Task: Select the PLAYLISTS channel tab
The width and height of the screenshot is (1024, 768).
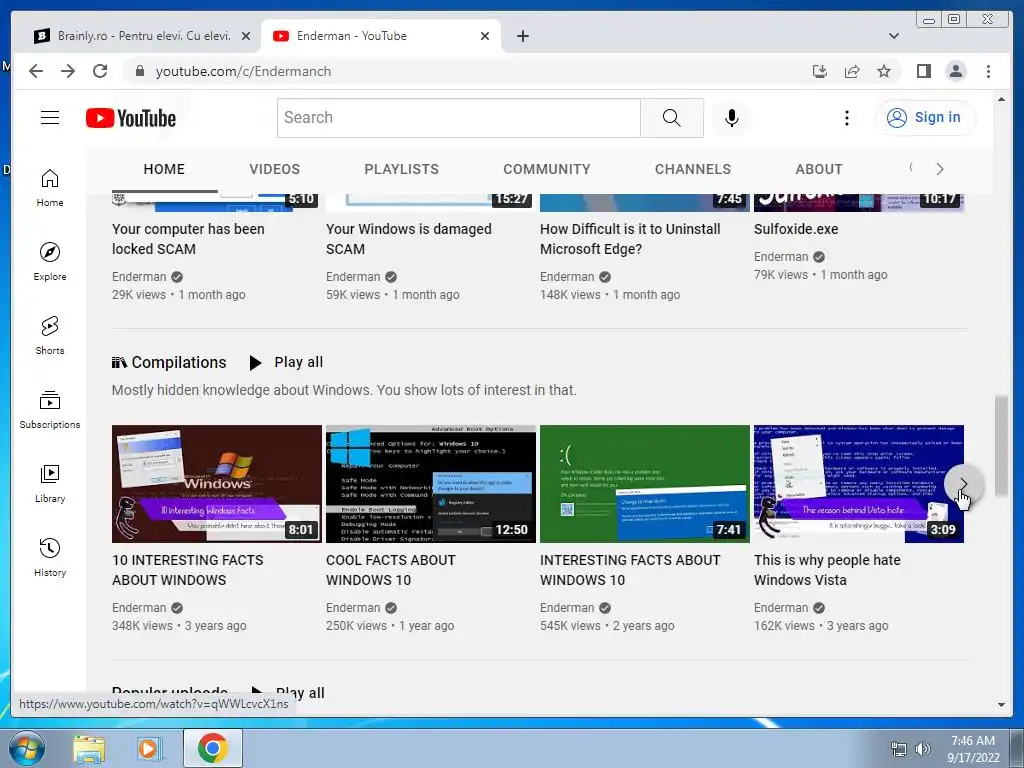Action: 401,169
